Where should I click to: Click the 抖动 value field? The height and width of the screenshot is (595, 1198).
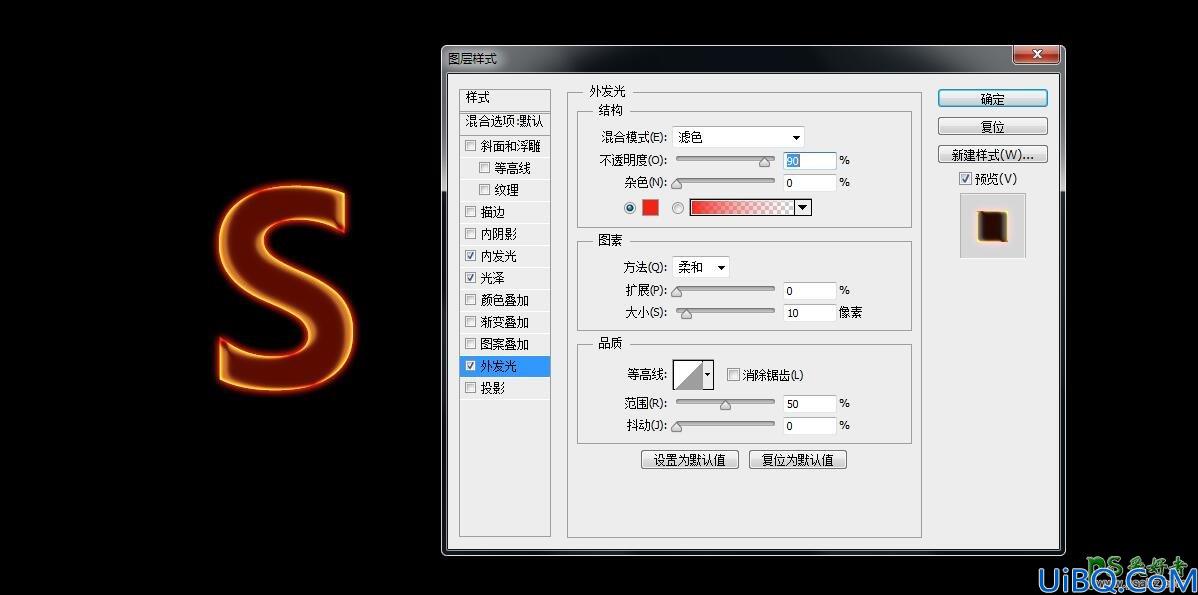coord(810,425)
